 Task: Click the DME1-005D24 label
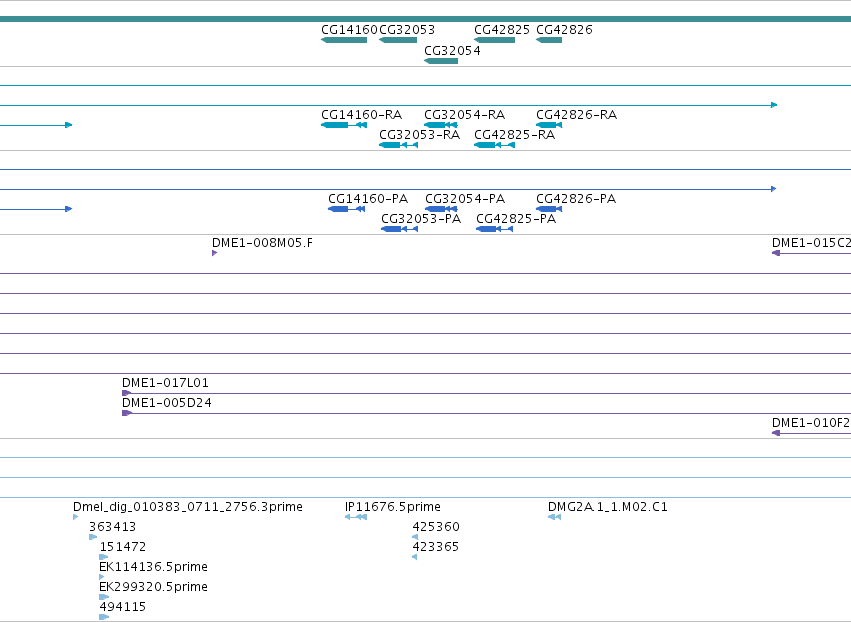click(x=167, y=403)
